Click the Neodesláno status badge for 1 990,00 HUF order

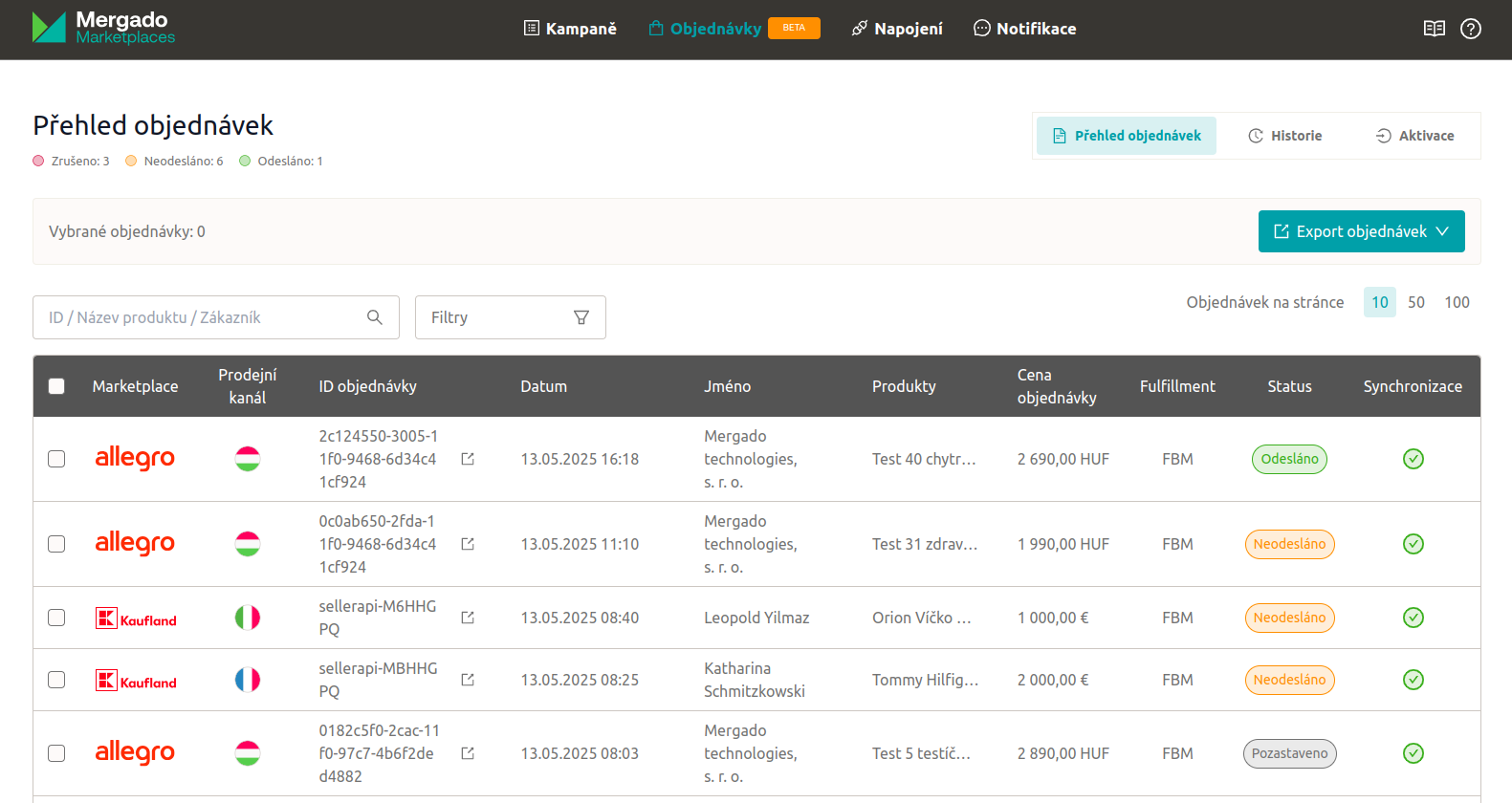coord(1289,544)
